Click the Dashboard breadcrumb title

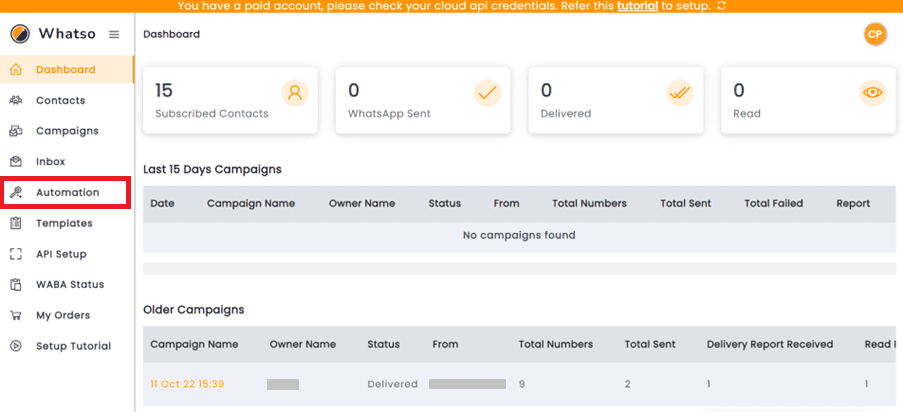point(172,35)
